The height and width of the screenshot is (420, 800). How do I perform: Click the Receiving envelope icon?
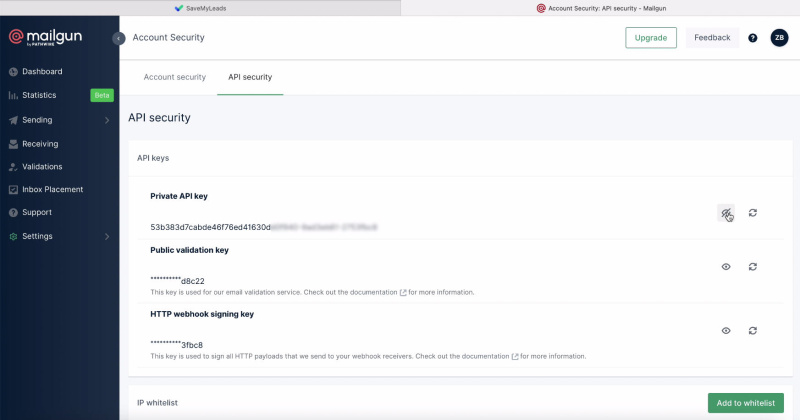13,144
